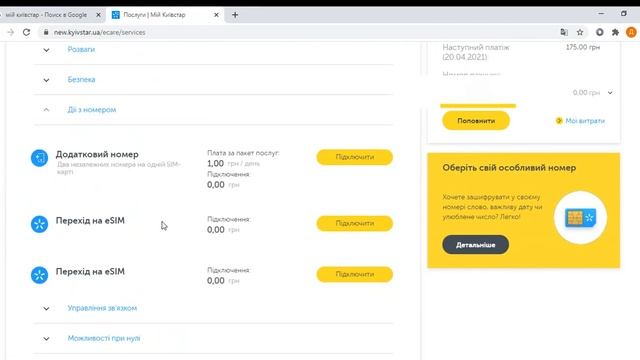Switch to the Послуги Мій Київстар tab

pos(165,15)
